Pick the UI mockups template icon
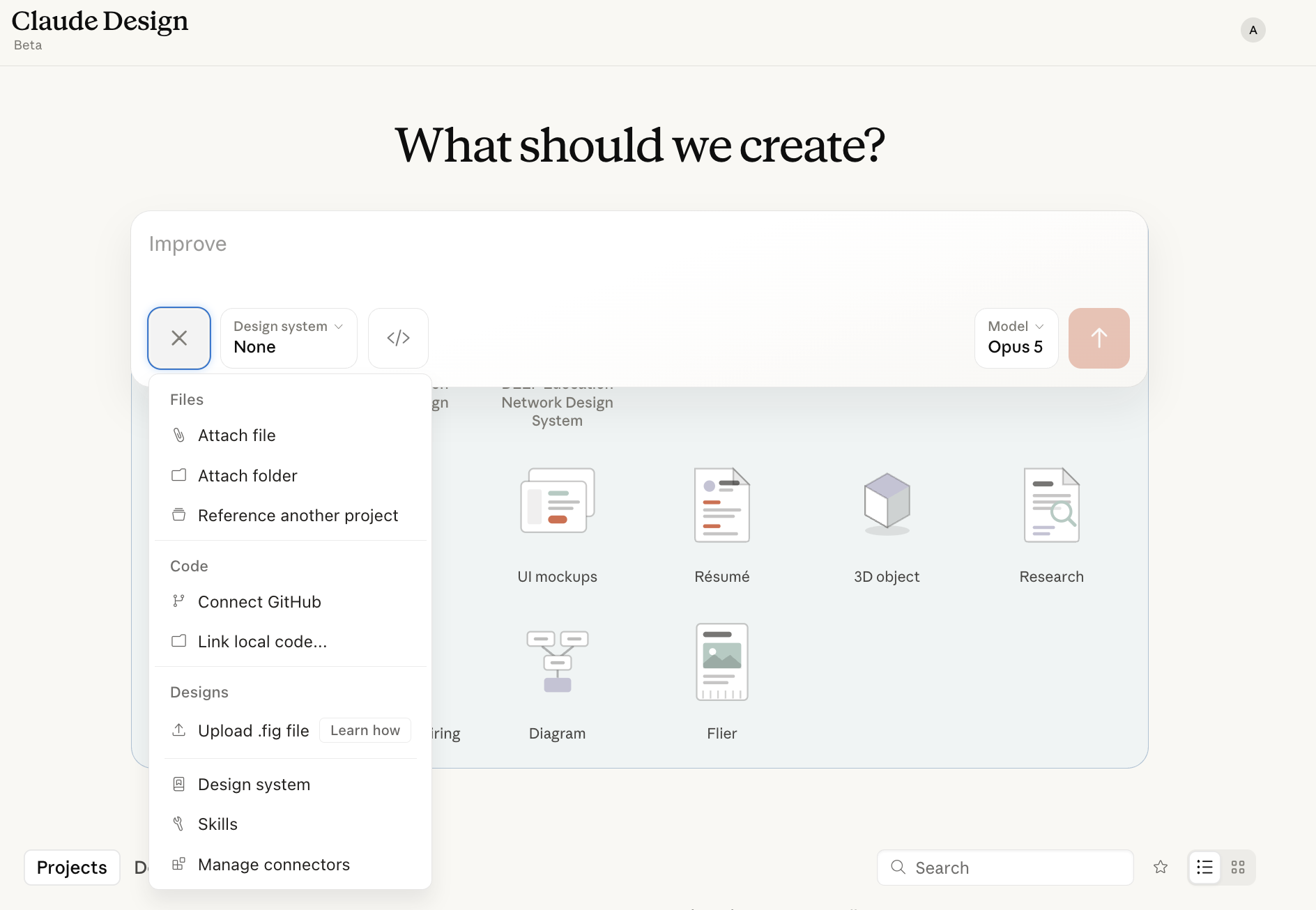The width and height of the screenshot is (1316, 910). 557,502
